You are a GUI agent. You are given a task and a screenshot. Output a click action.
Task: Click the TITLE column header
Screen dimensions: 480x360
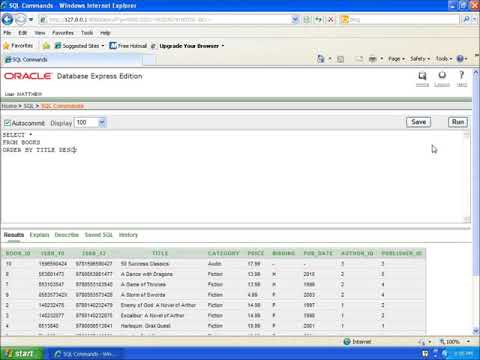pos(160,253)
